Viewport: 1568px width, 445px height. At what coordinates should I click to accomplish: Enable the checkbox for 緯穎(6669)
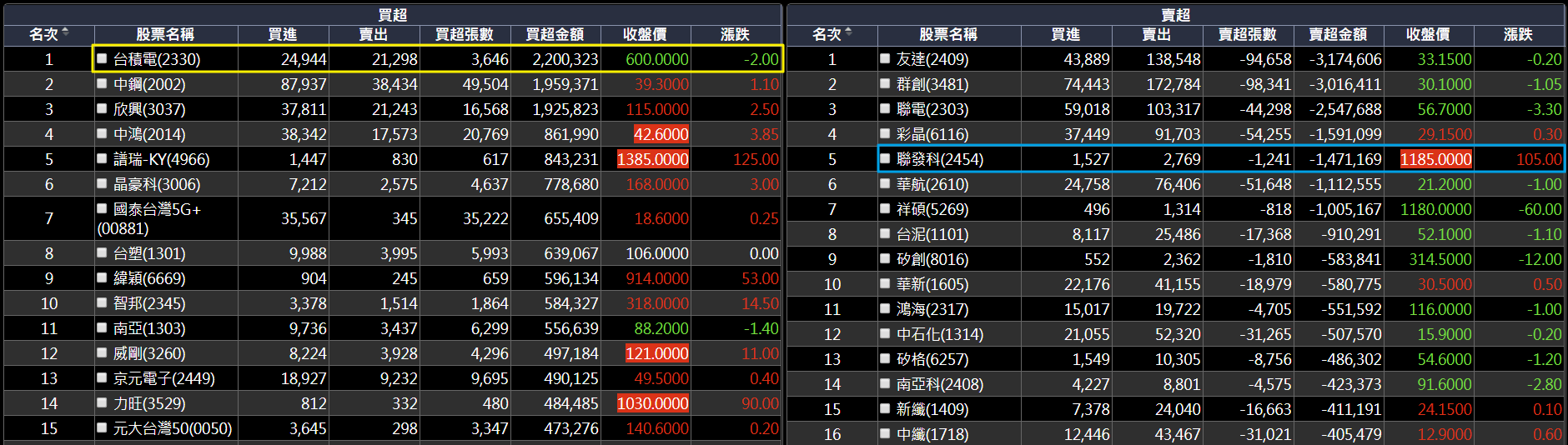click(102, 277)
